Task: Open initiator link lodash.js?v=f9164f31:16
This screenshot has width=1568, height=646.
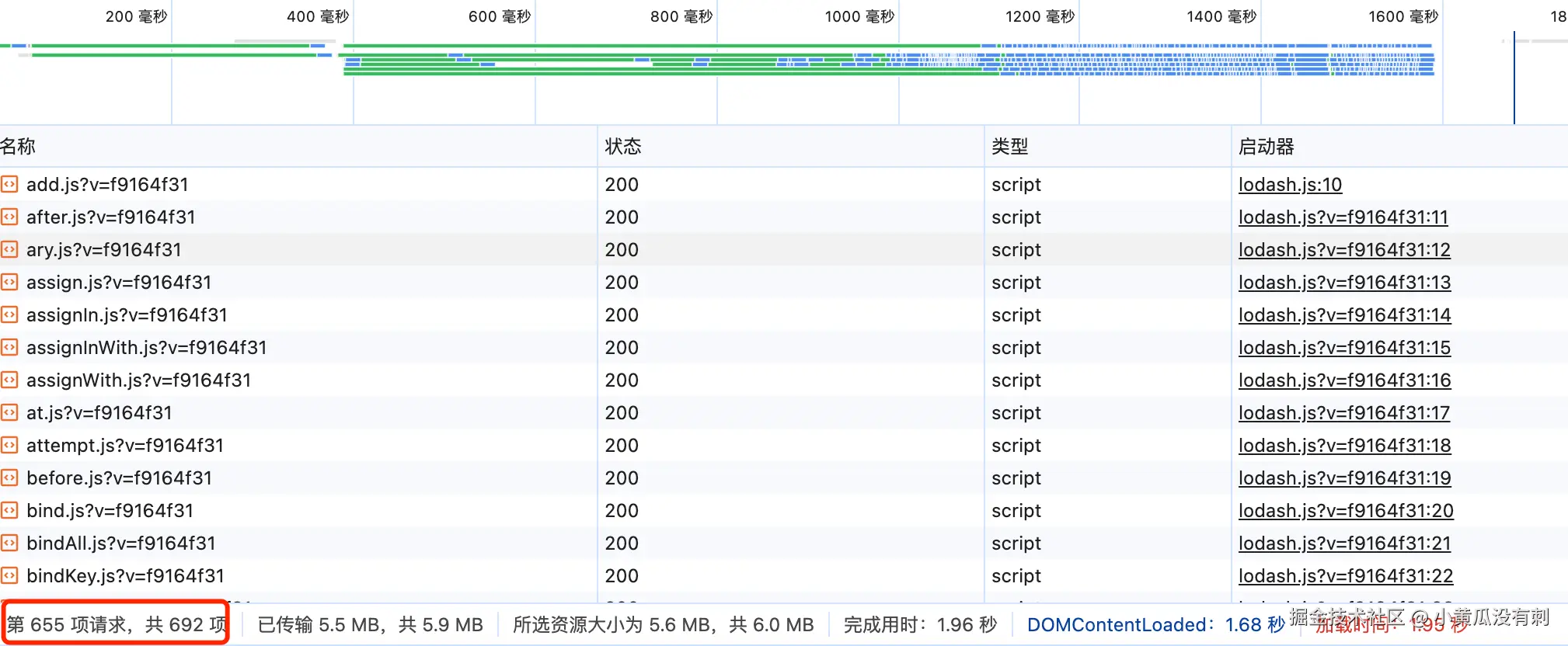Action: (1345, 380)
